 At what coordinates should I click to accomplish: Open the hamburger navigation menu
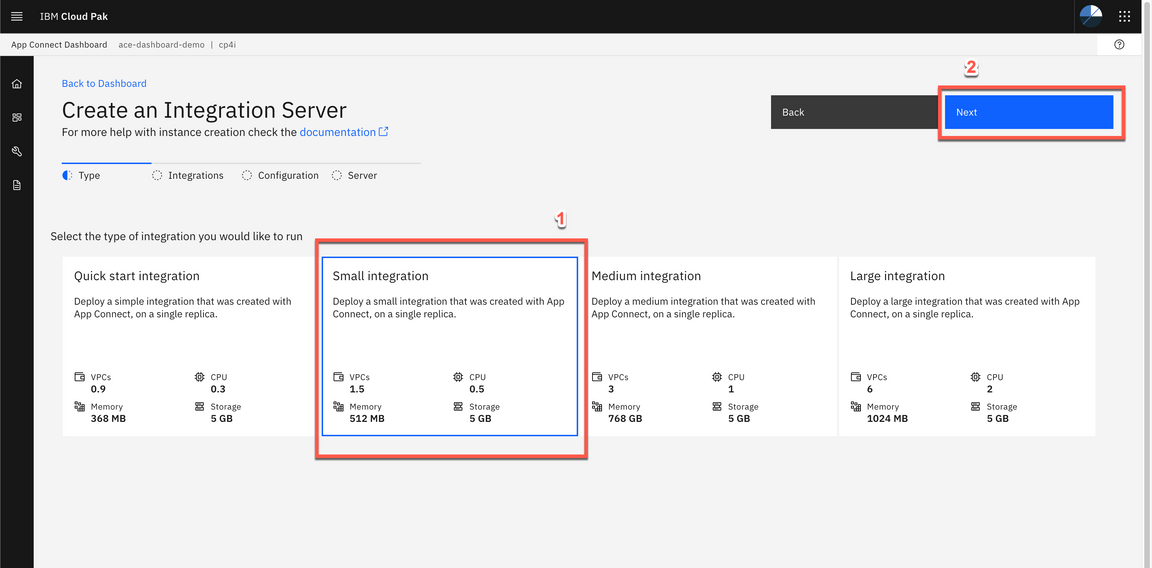[16, 17]
